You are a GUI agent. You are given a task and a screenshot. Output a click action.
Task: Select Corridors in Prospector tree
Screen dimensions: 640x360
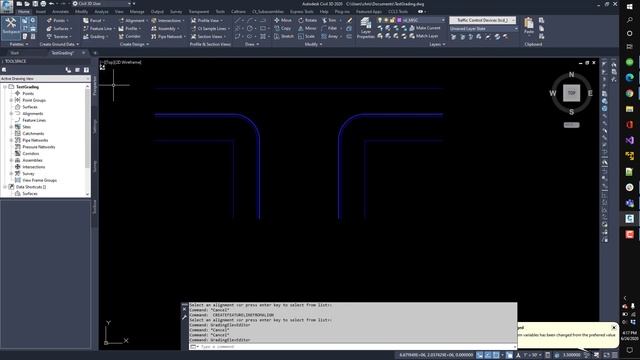point(31,154)
